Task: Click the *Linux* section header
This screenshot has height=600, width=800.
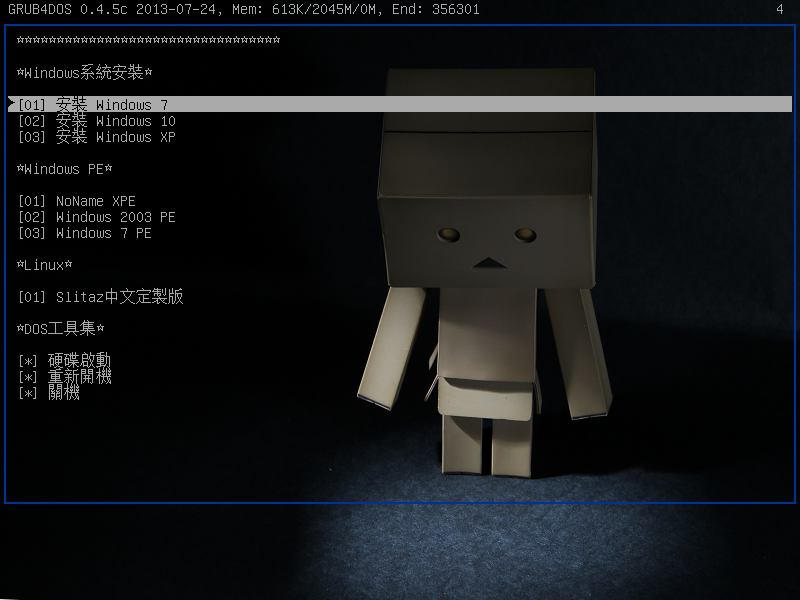Action: click(x=44, y=265)
